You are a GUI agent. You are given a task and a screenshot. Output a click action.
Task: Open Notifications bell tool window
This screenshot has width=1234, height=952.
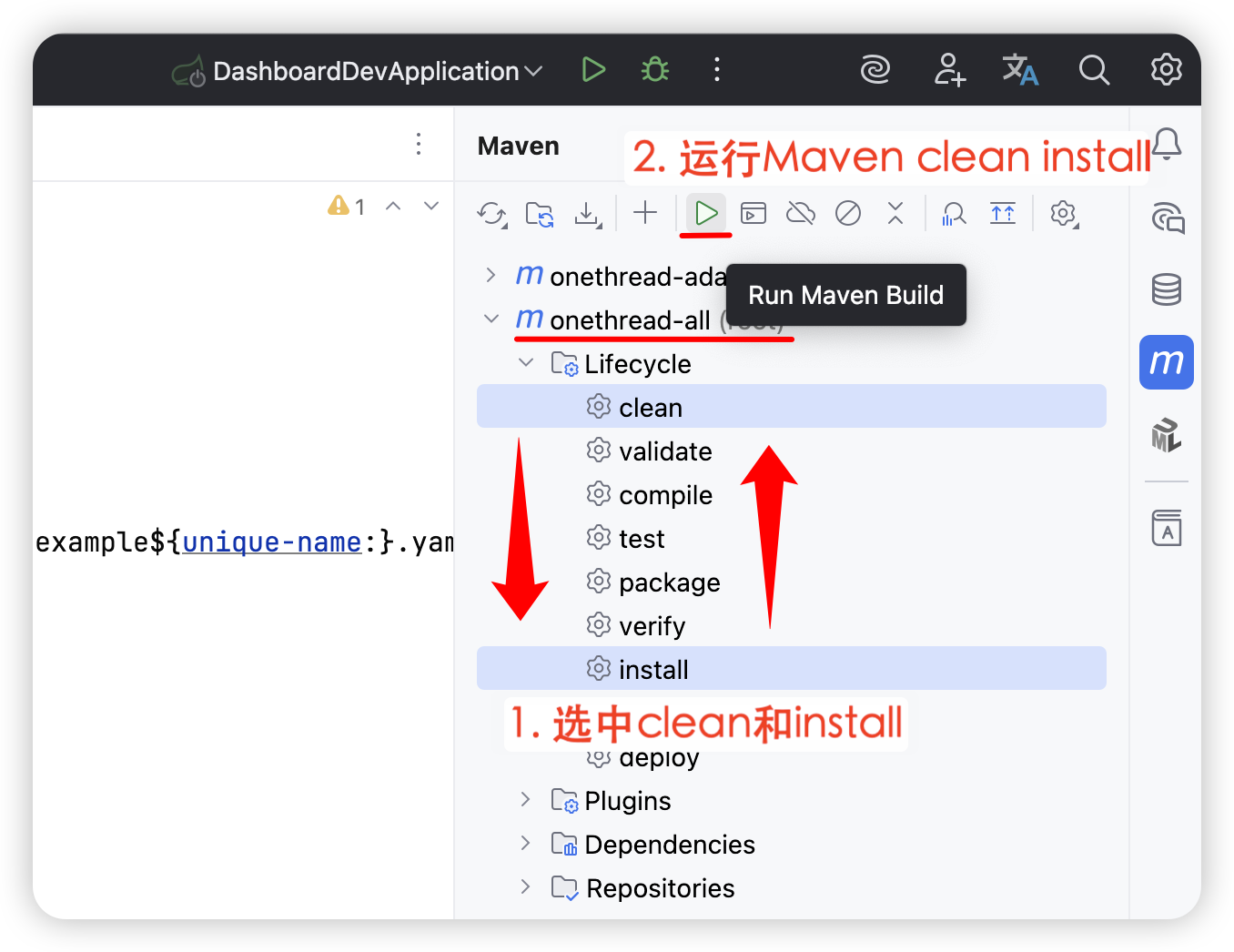[x=1167, y=144]
